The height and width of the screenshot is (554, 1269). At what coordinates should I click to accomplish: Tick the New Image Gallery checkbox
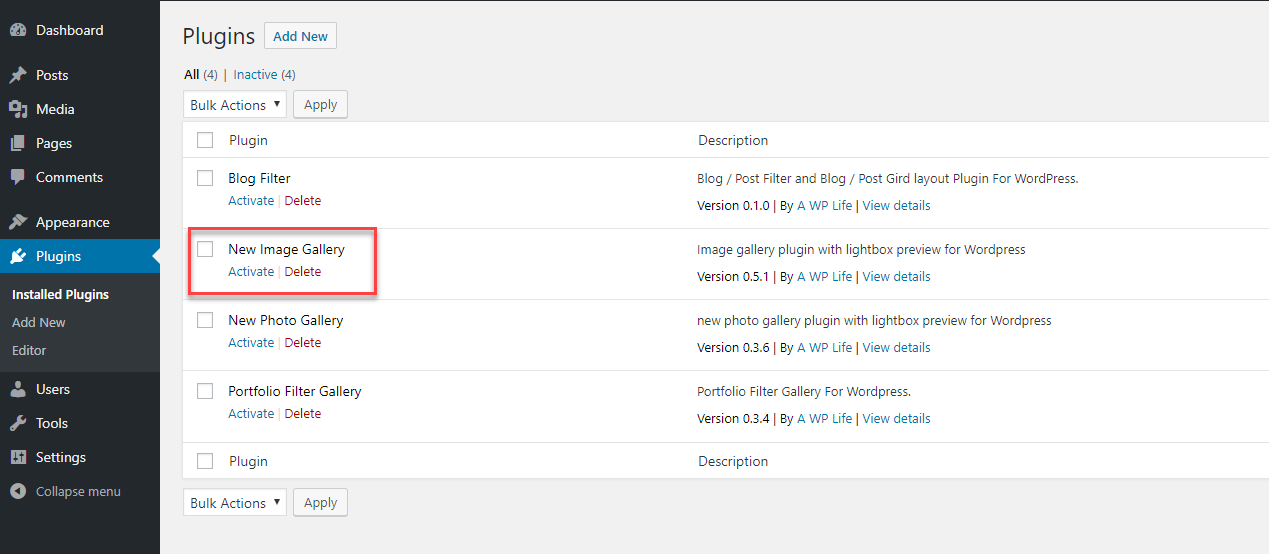click(x=205, y=249)
